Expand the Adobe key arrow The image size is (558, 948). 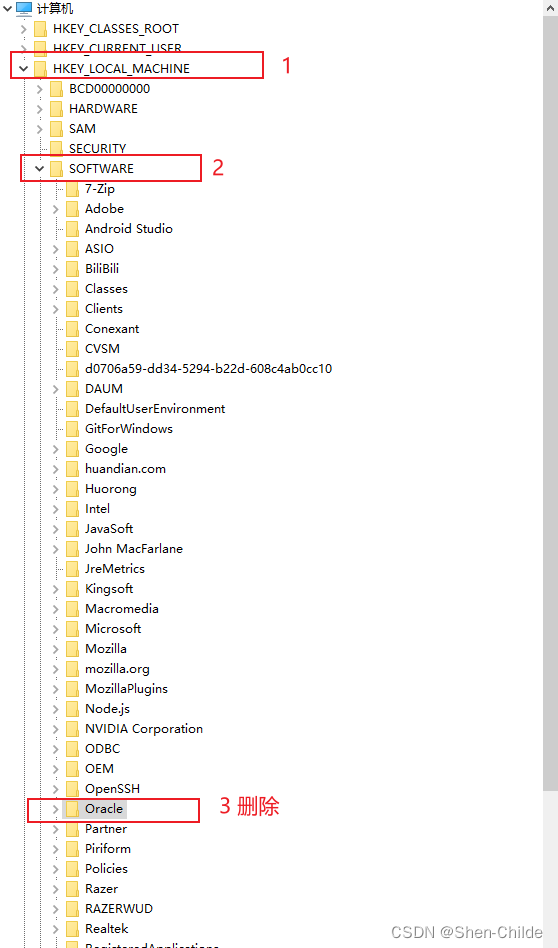[56, 209]
